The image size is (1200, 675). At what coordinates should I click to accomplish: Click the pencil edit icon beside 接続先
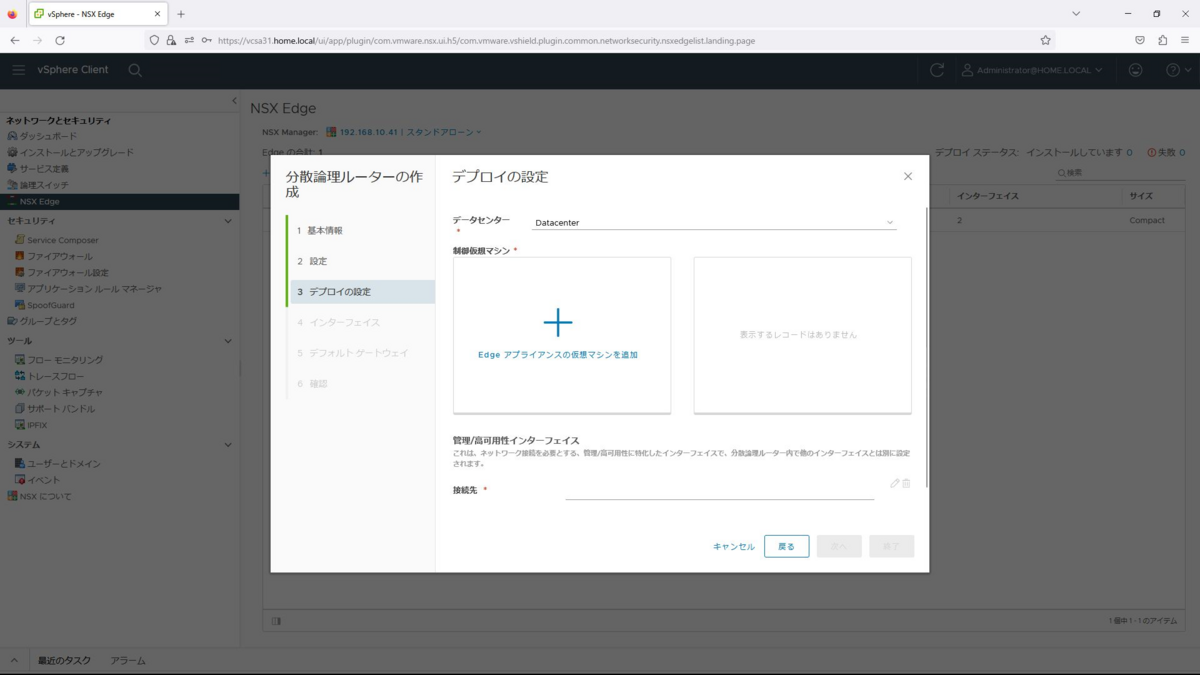coord(895,484)
